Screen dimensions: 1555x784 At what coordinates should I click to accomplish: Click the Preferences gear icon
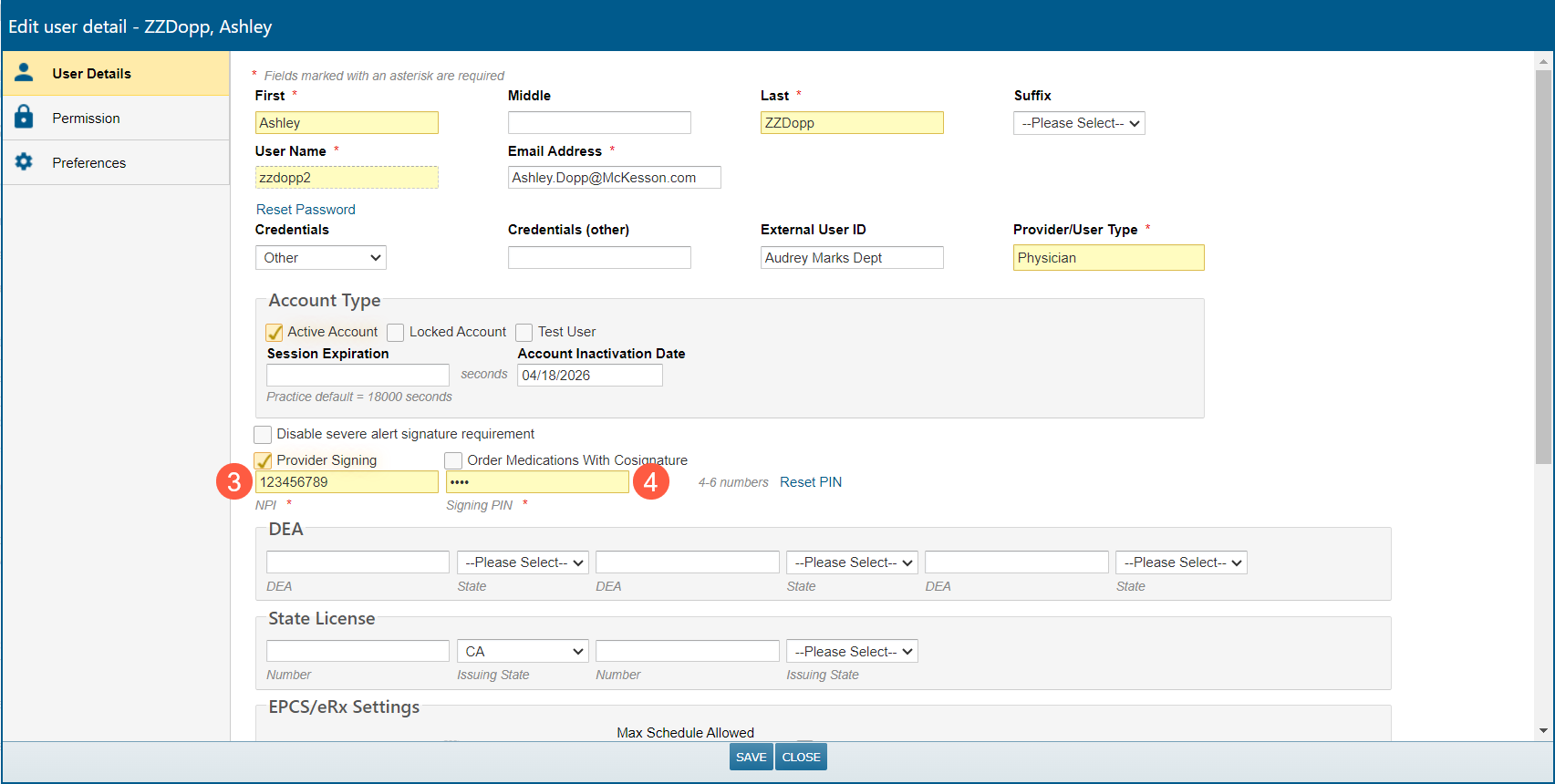click(25, 162)
